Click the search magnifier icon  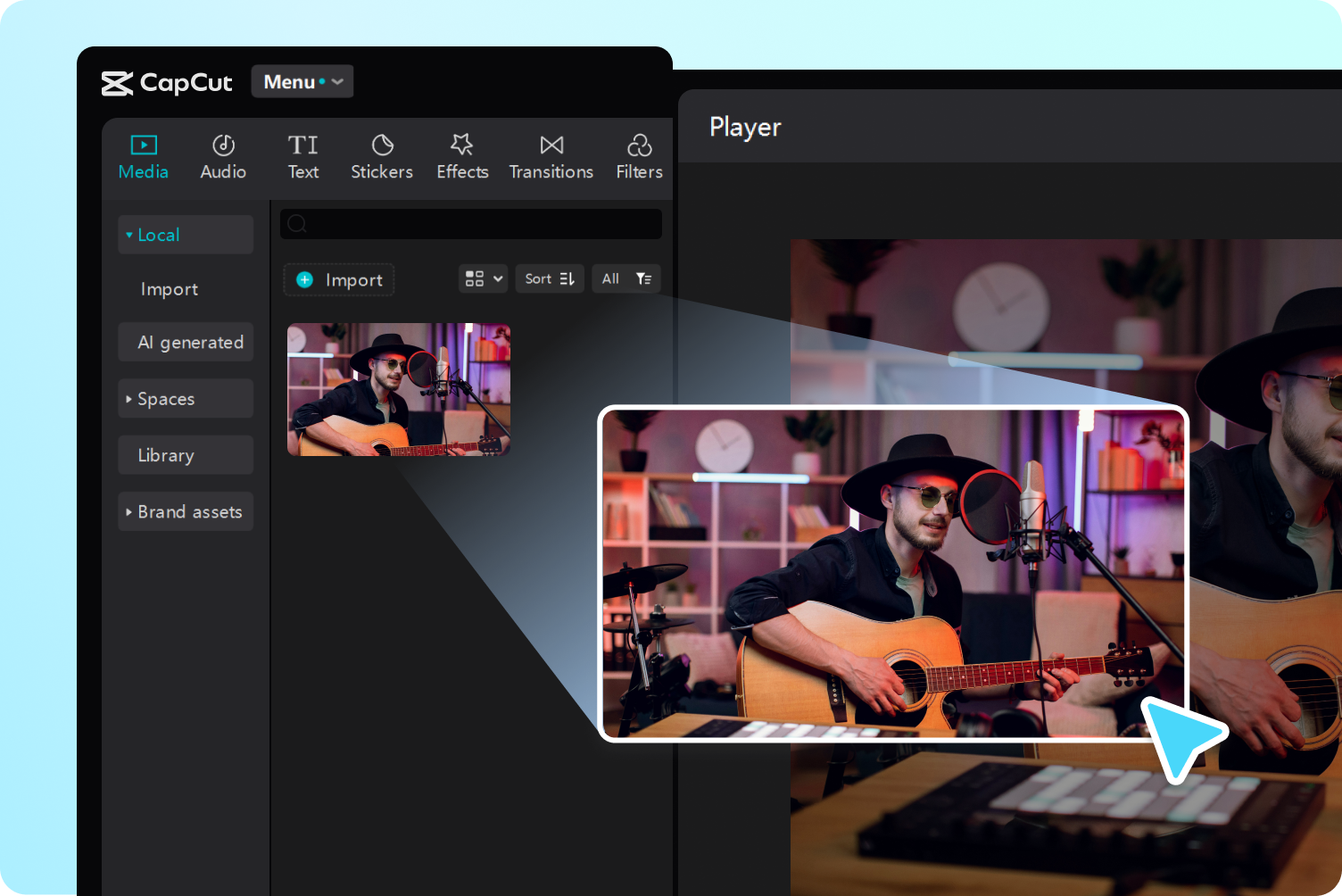tap(296, 224)
